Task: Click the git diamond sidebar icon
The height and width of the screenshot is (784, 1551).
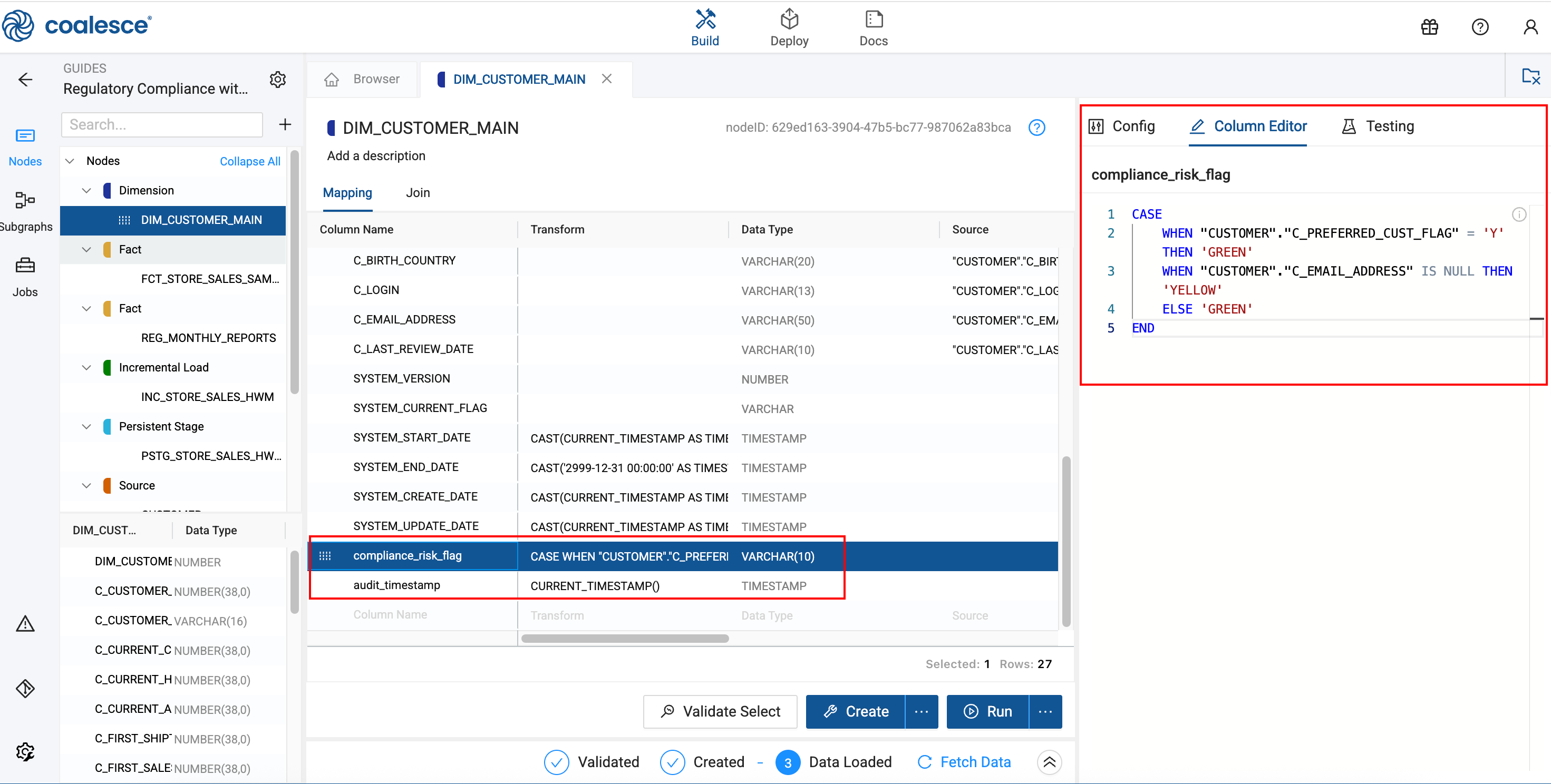Action: pyautogui.click(x=25, y=688)
